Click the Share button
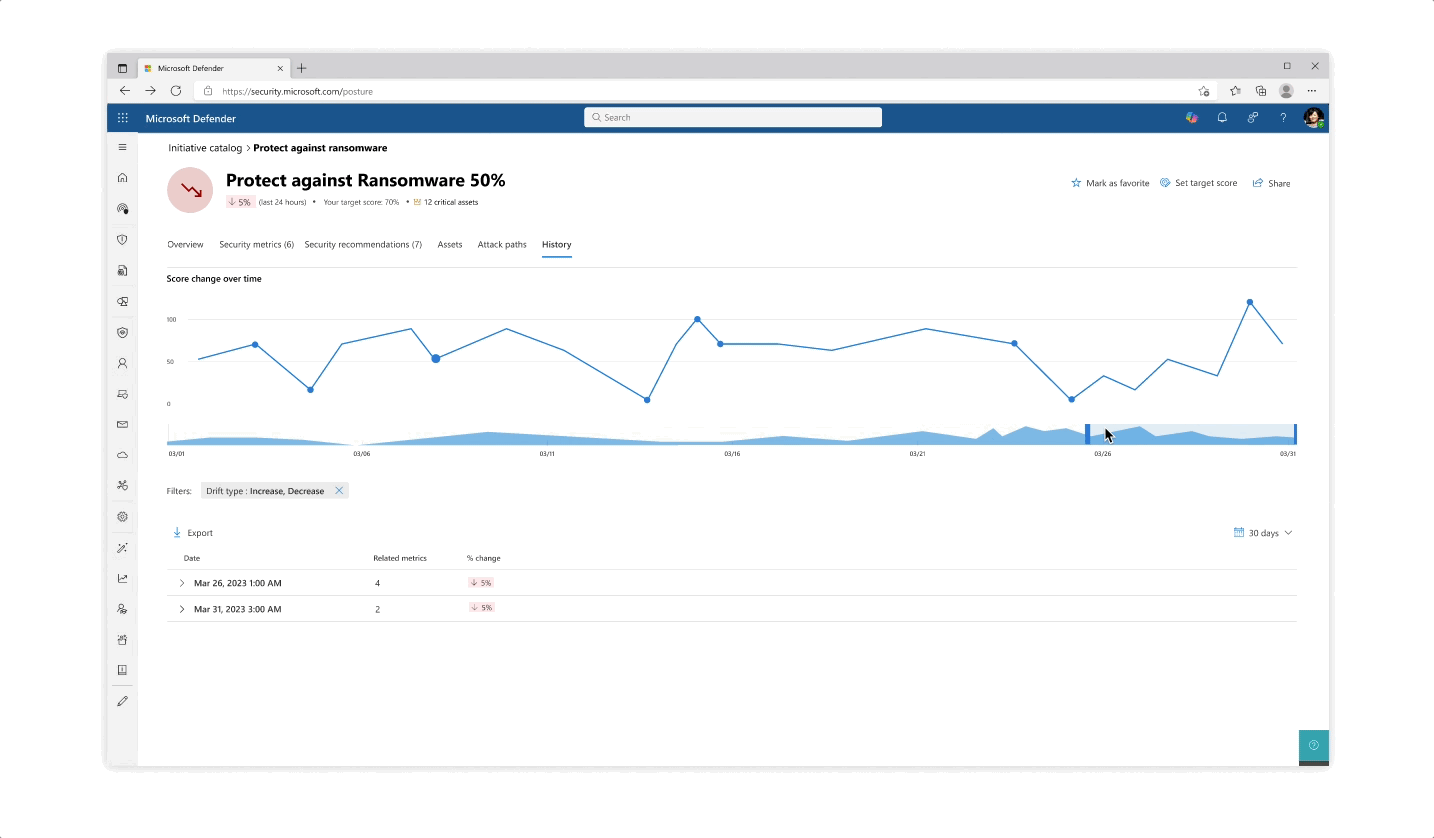Viewport: 1434px width, 838px height. coord(1271,183)
